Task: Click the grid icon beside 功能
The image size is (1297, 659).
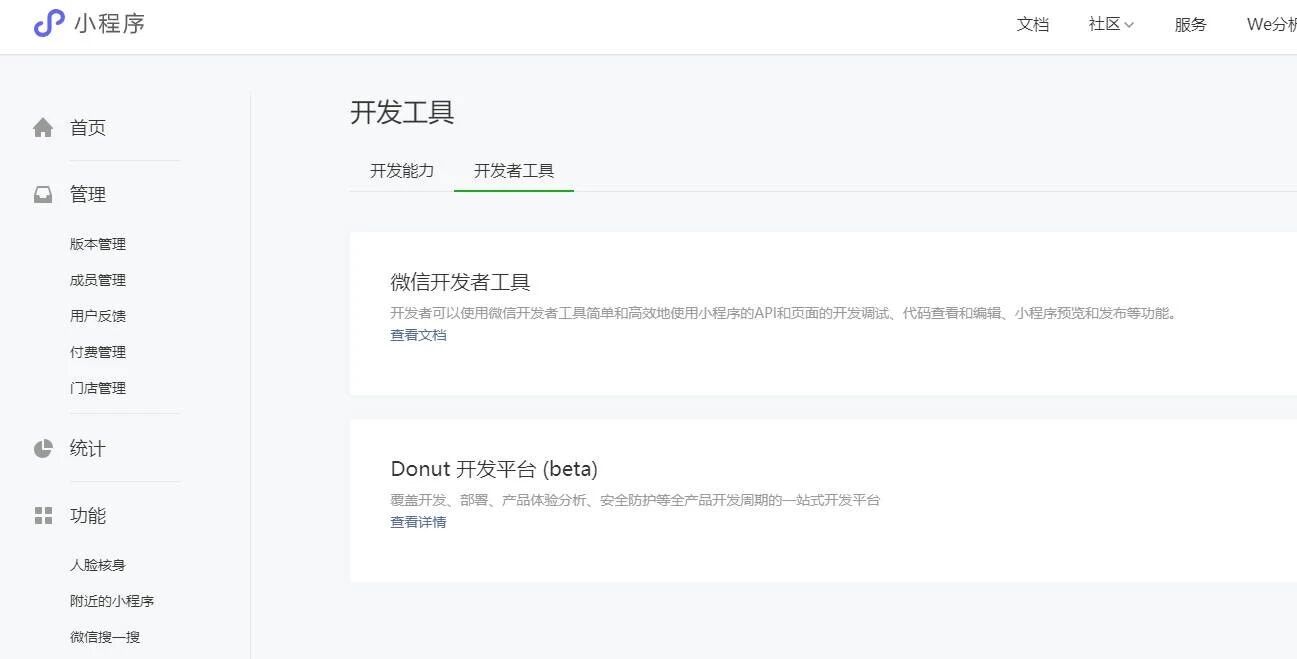Action: click(43, 516)
